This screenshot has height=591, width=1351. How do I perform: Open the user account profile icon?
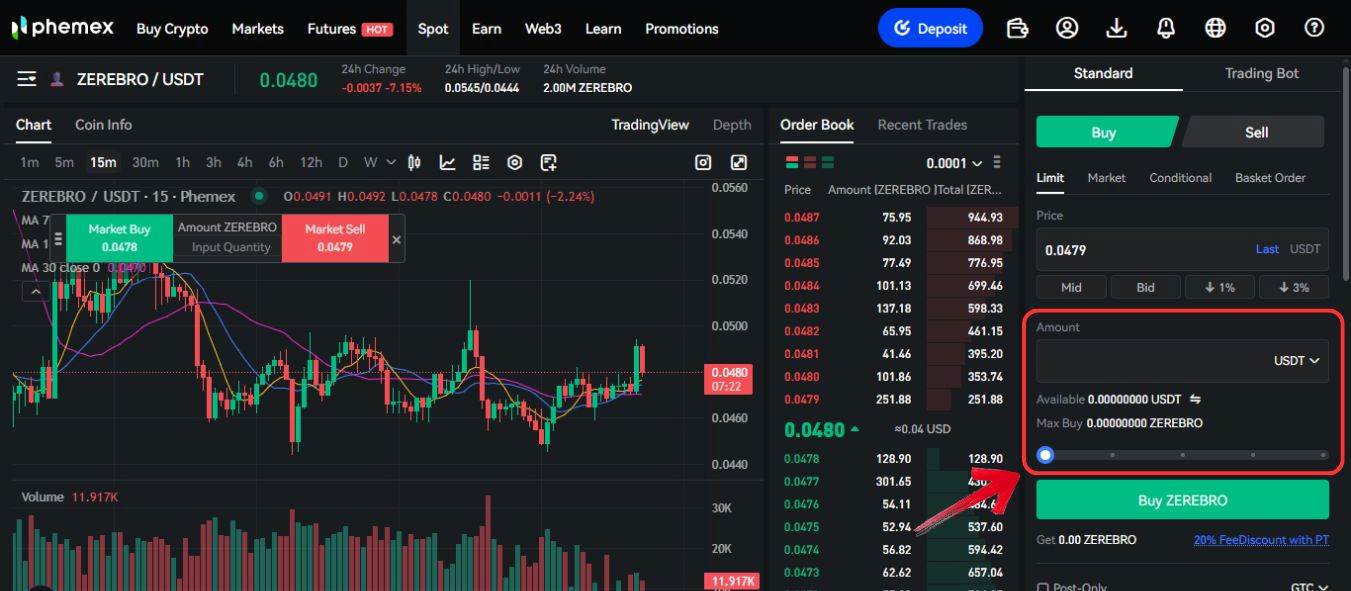pos(1067,28)
